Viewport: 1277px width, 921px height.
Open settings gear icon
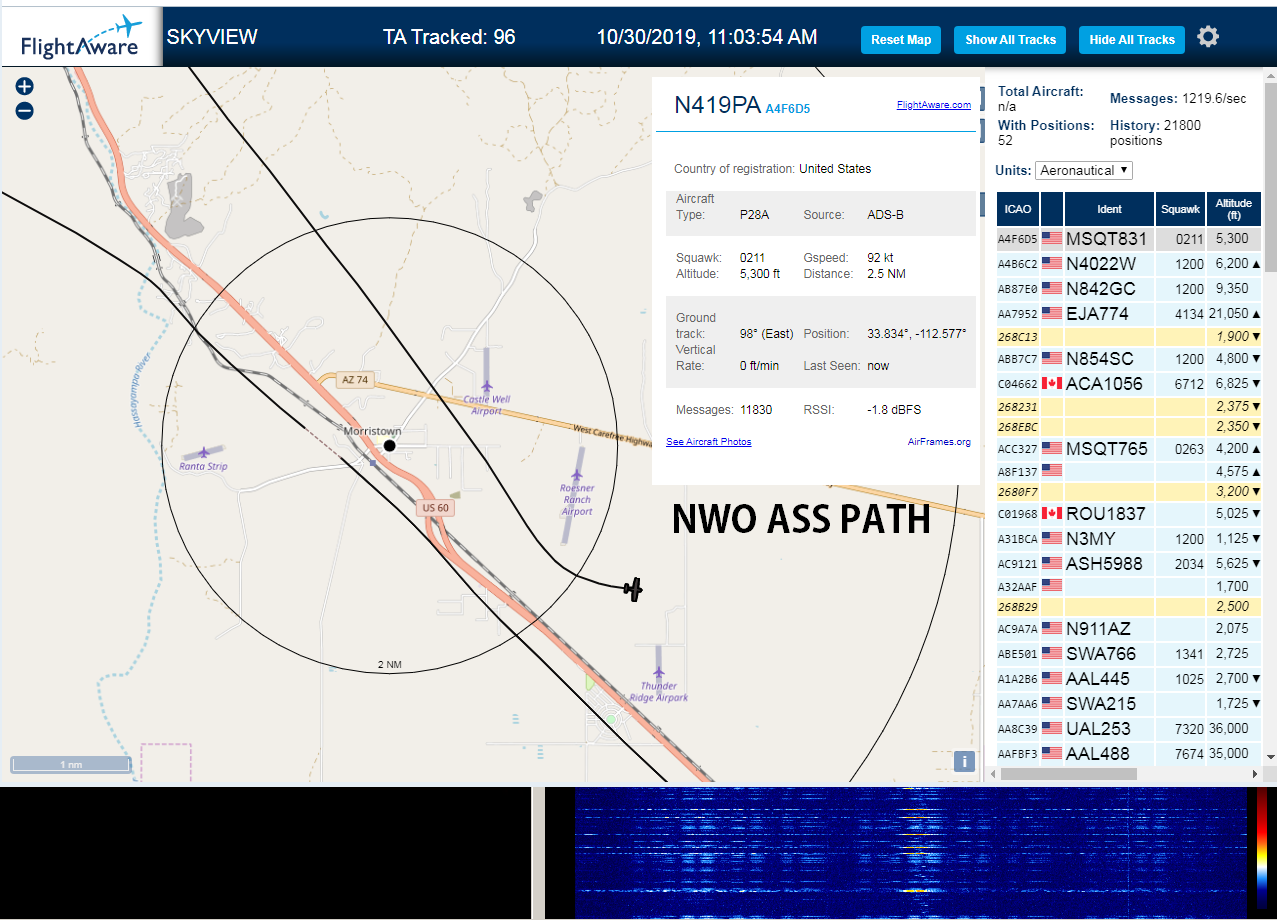point(1208,37)
